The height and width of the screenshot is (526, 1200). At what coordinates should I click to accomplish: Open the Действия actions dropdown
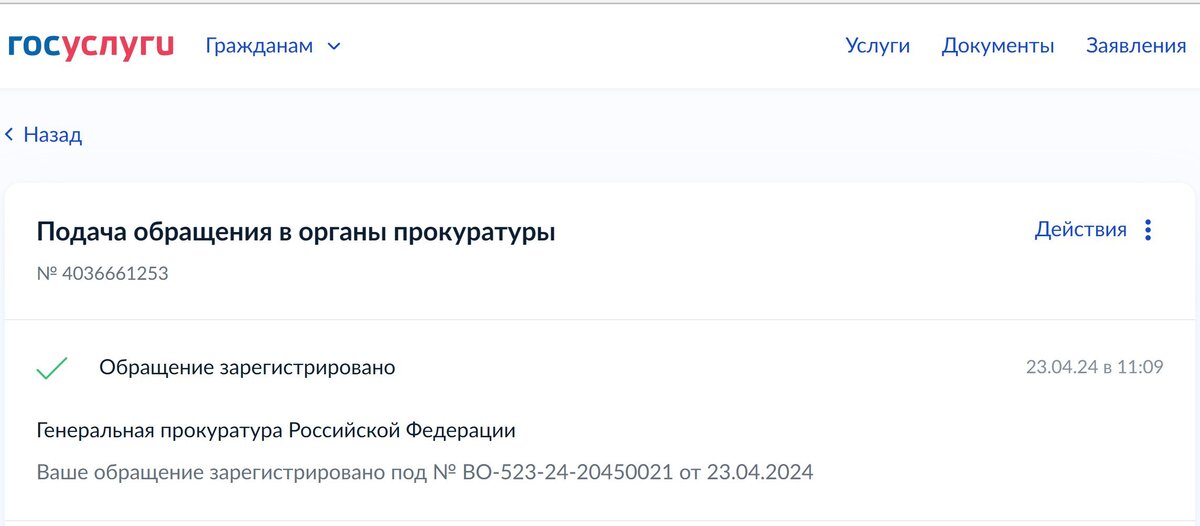1094,230
